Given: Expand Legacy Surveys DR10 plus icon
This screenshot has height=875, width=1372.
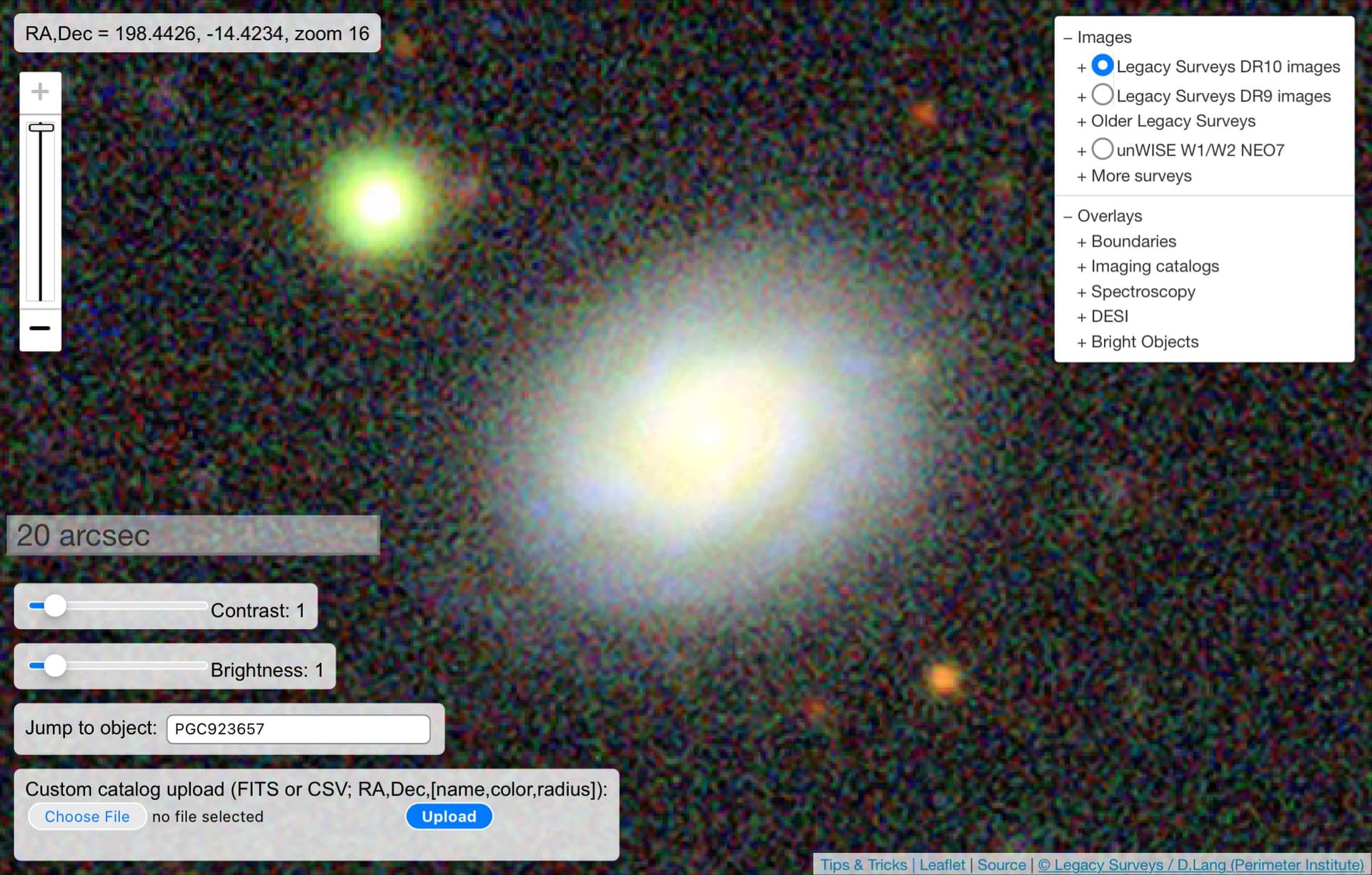Looking at the screenshot, I should click(x=1081, y=68).
